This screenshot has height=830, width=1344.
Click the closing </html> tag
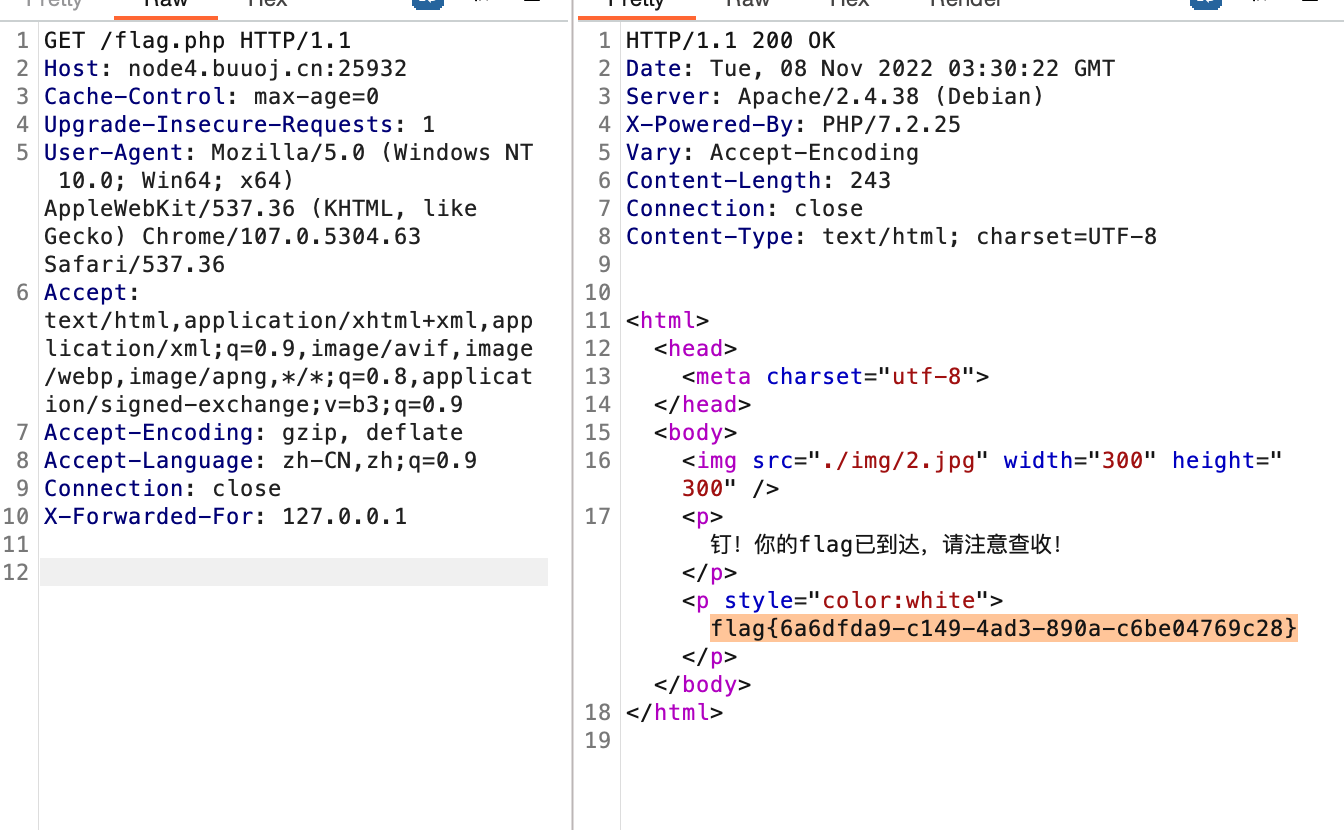point(674,713)
